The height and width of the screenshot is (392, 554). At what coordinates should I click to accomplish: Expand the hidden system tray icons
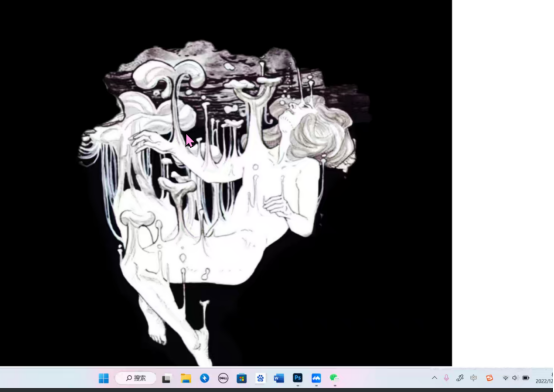point(434,378)
